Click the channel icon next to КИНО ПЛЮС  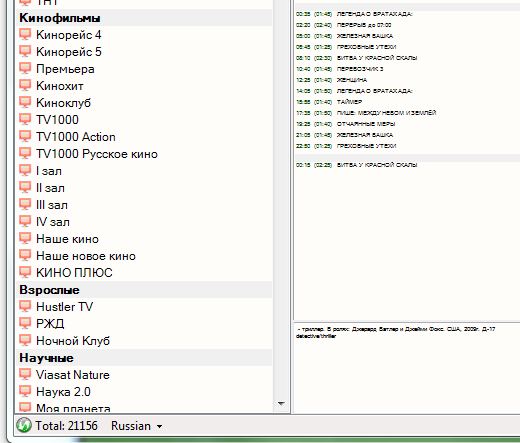pyautogui.click(x=25, y=272)
